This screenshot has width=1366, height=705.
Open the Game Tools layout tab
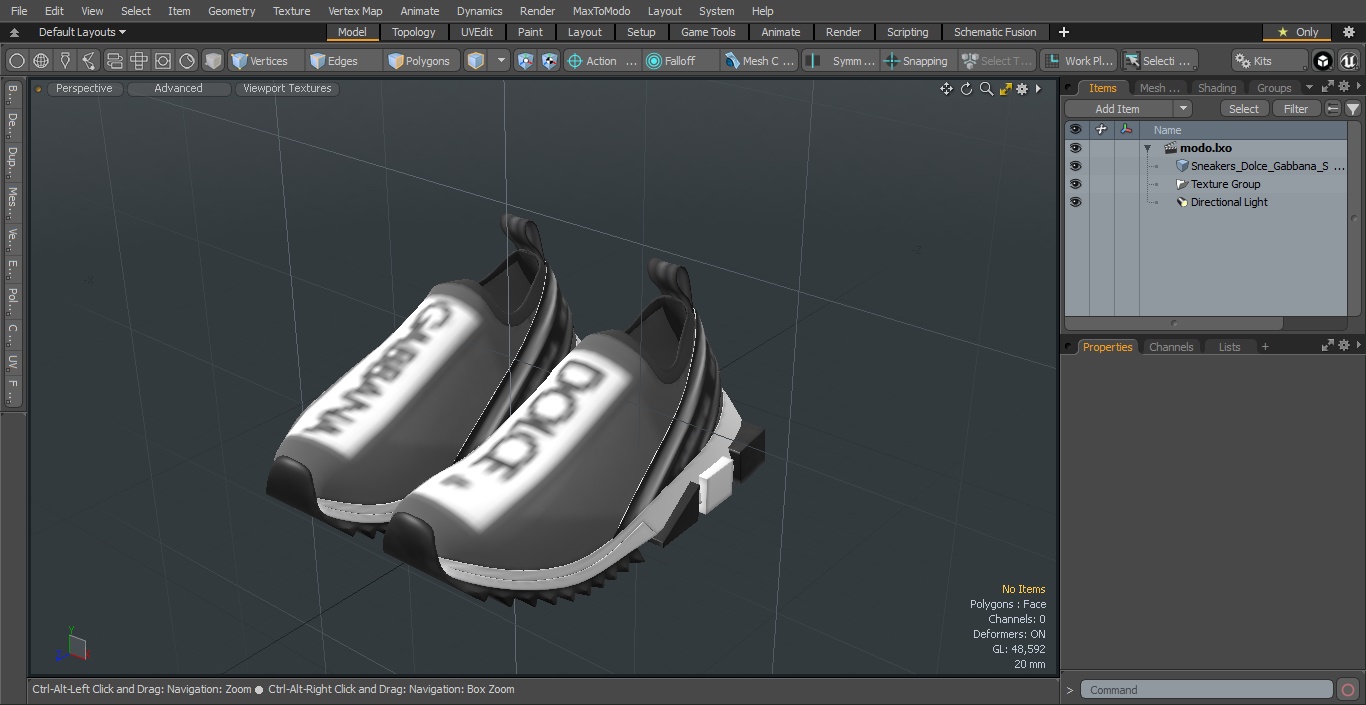click(708, 32)
